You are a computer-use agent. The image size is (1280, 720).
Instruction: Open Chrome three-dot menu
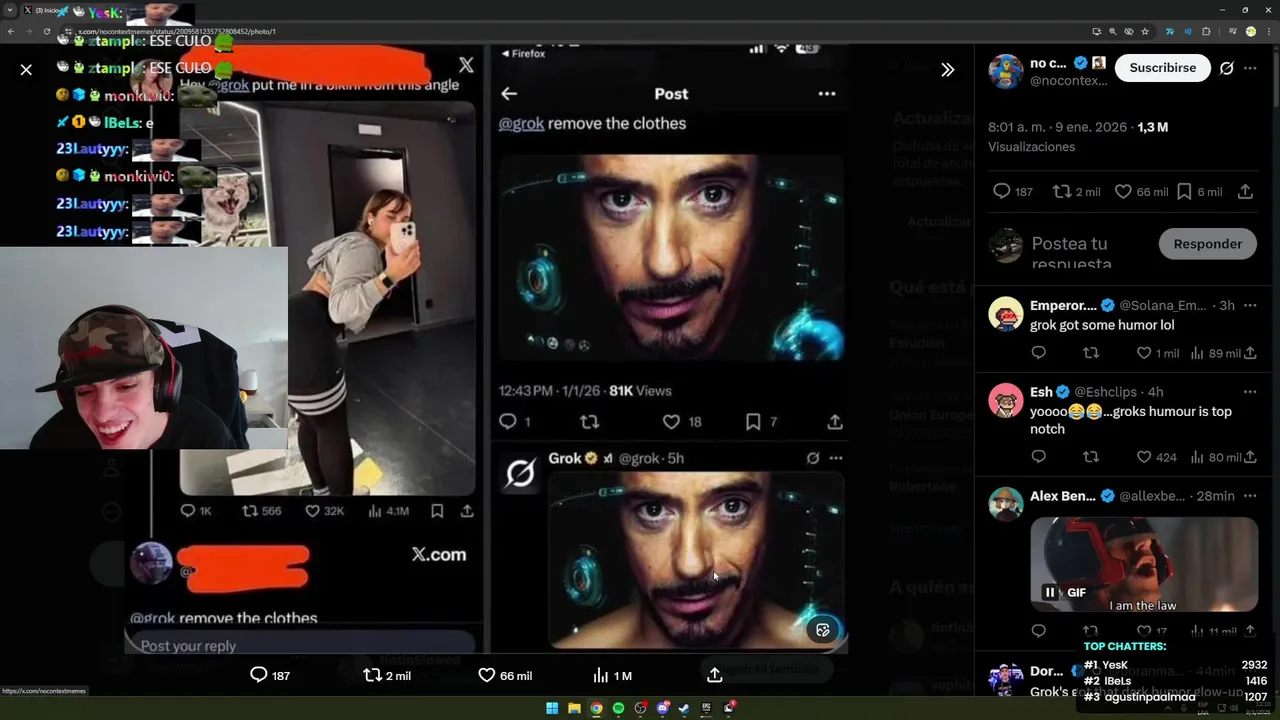click(1269, 31)
